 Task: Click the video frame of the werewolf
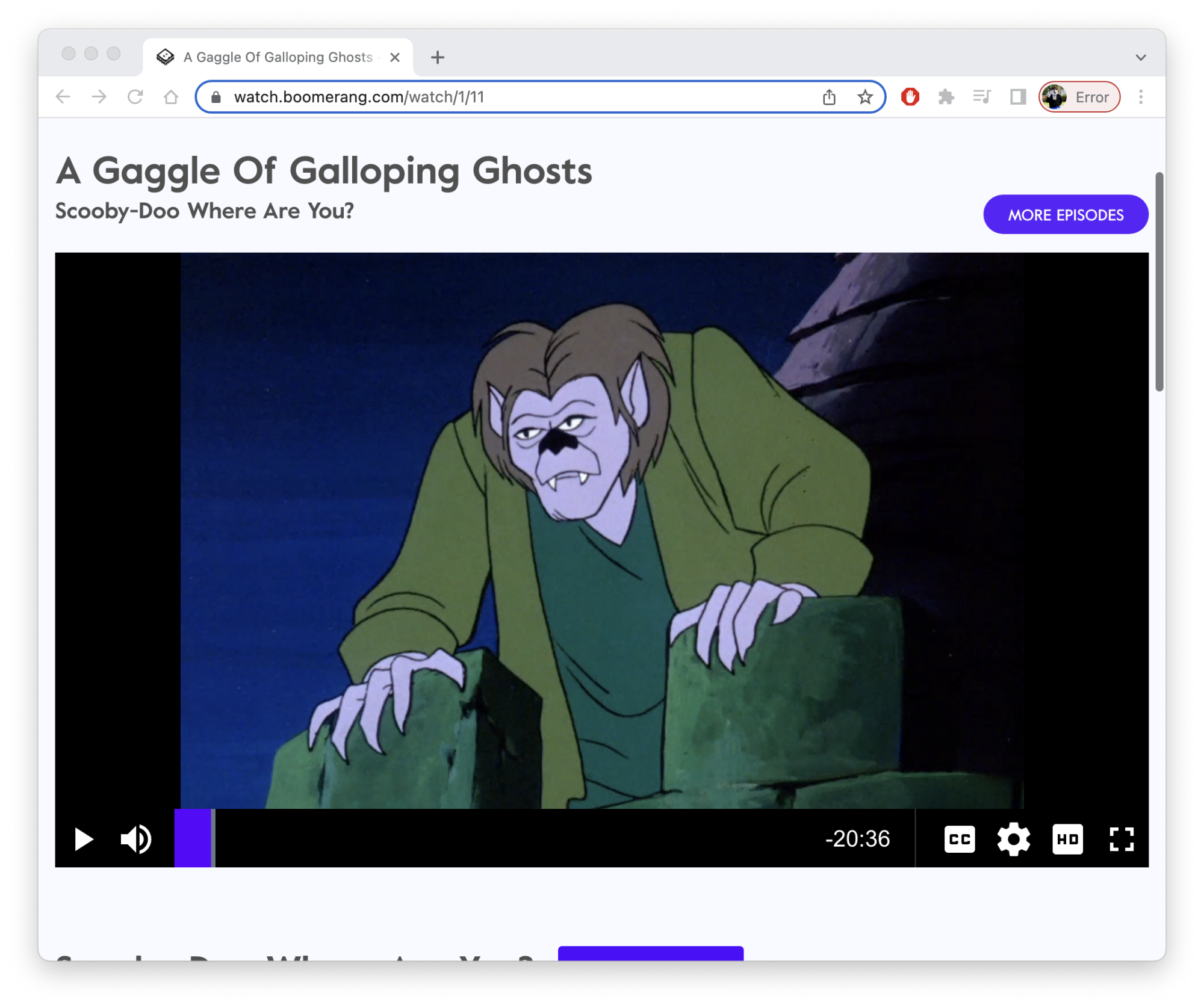[602, 530]
